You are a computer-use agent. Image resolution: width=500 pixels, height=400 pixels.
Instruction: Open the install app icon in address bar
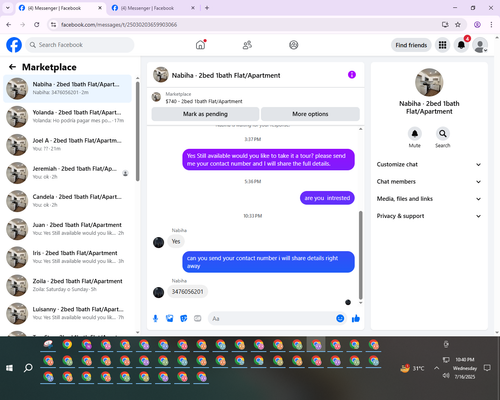pyautogui.click(x=445, y=25)
